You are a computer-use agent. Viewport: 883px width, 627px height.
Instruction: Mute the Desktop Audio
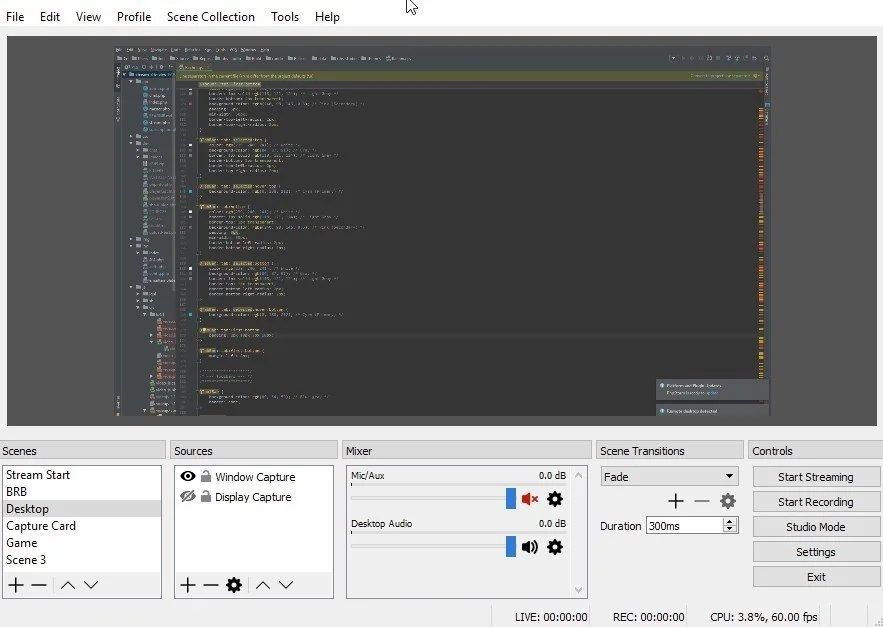point(530,547)
